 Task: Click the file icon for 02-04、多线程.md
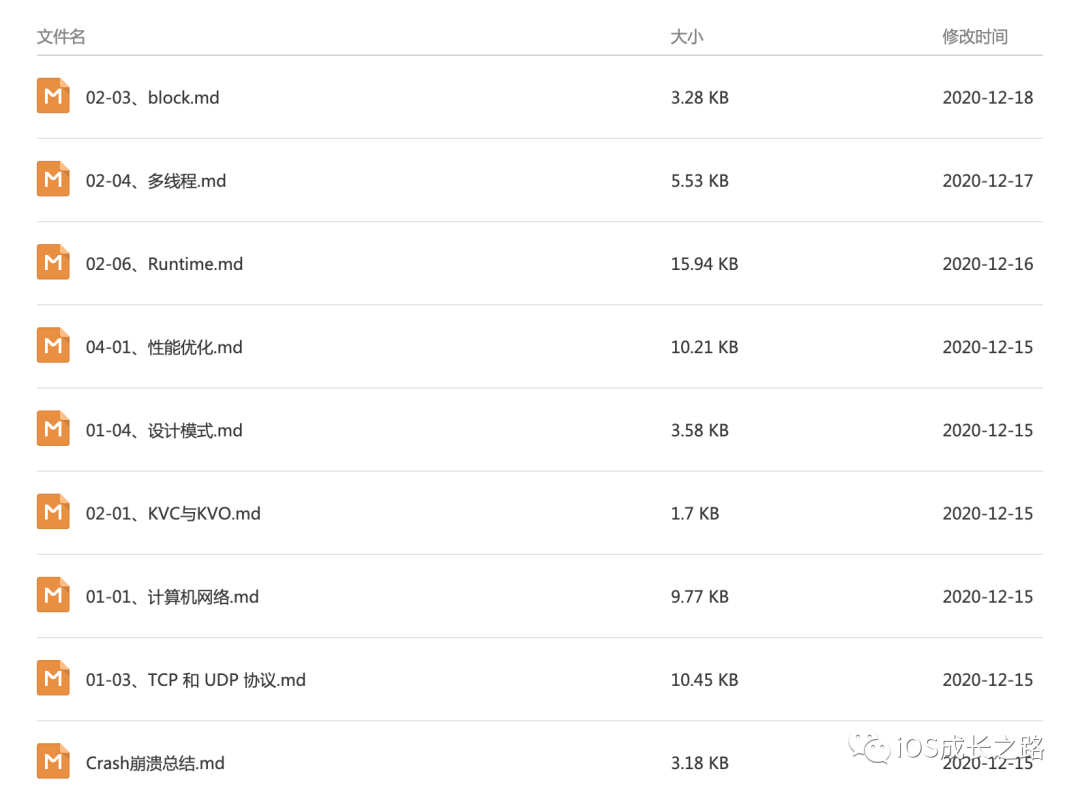click(x=53, y=179)
